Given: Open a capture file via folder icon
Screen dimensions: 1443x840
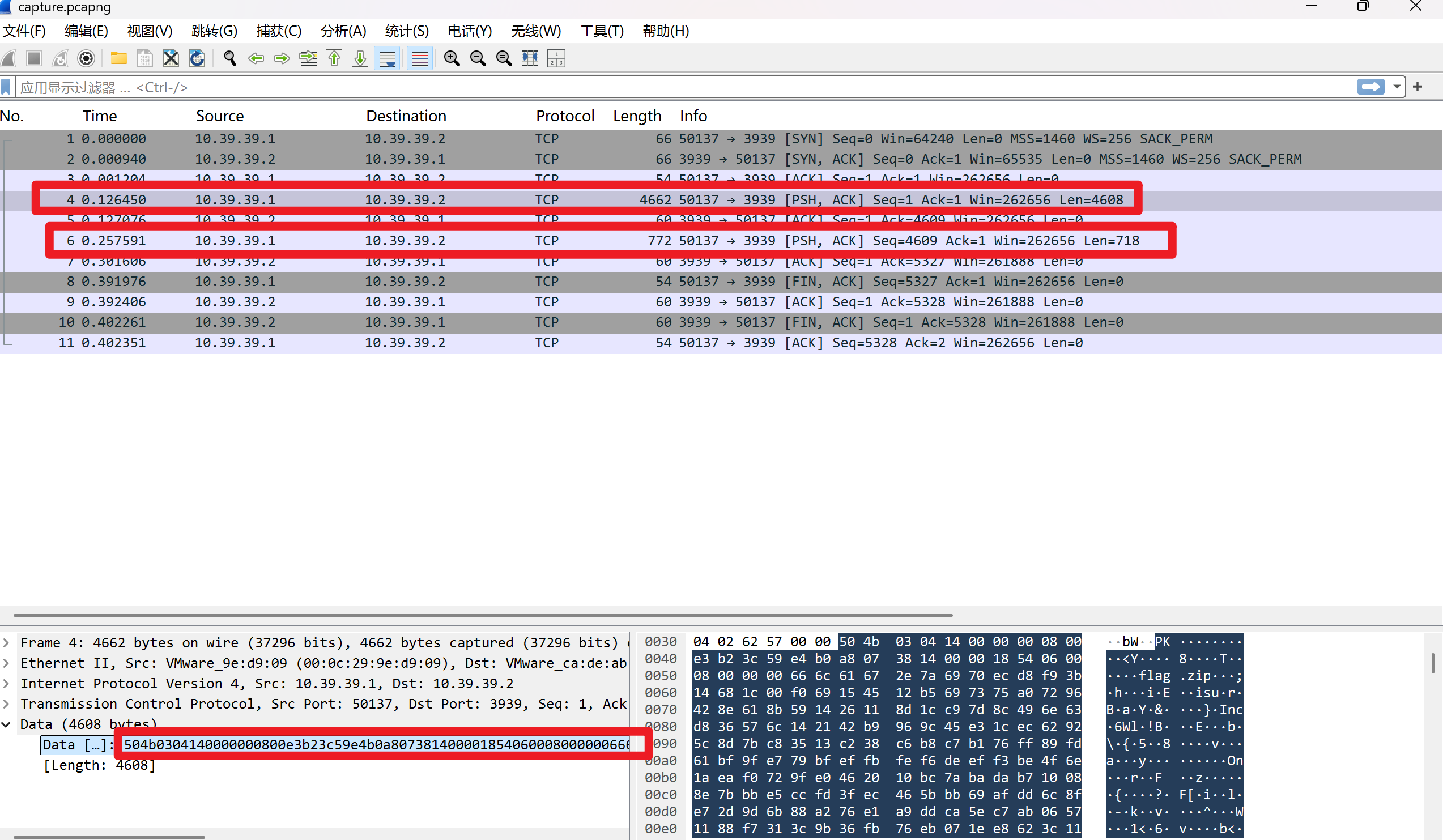Looking at the screenshot, I should coord(118,58).
